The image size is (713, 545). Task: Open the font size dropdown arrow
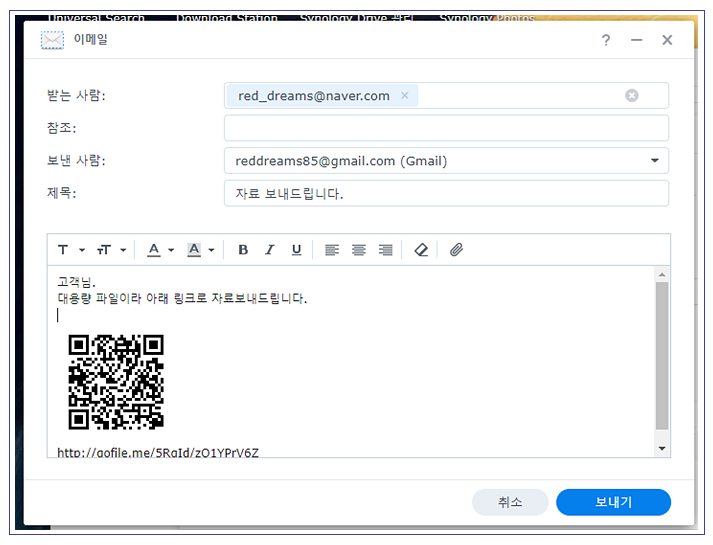(x=123, y=250)
